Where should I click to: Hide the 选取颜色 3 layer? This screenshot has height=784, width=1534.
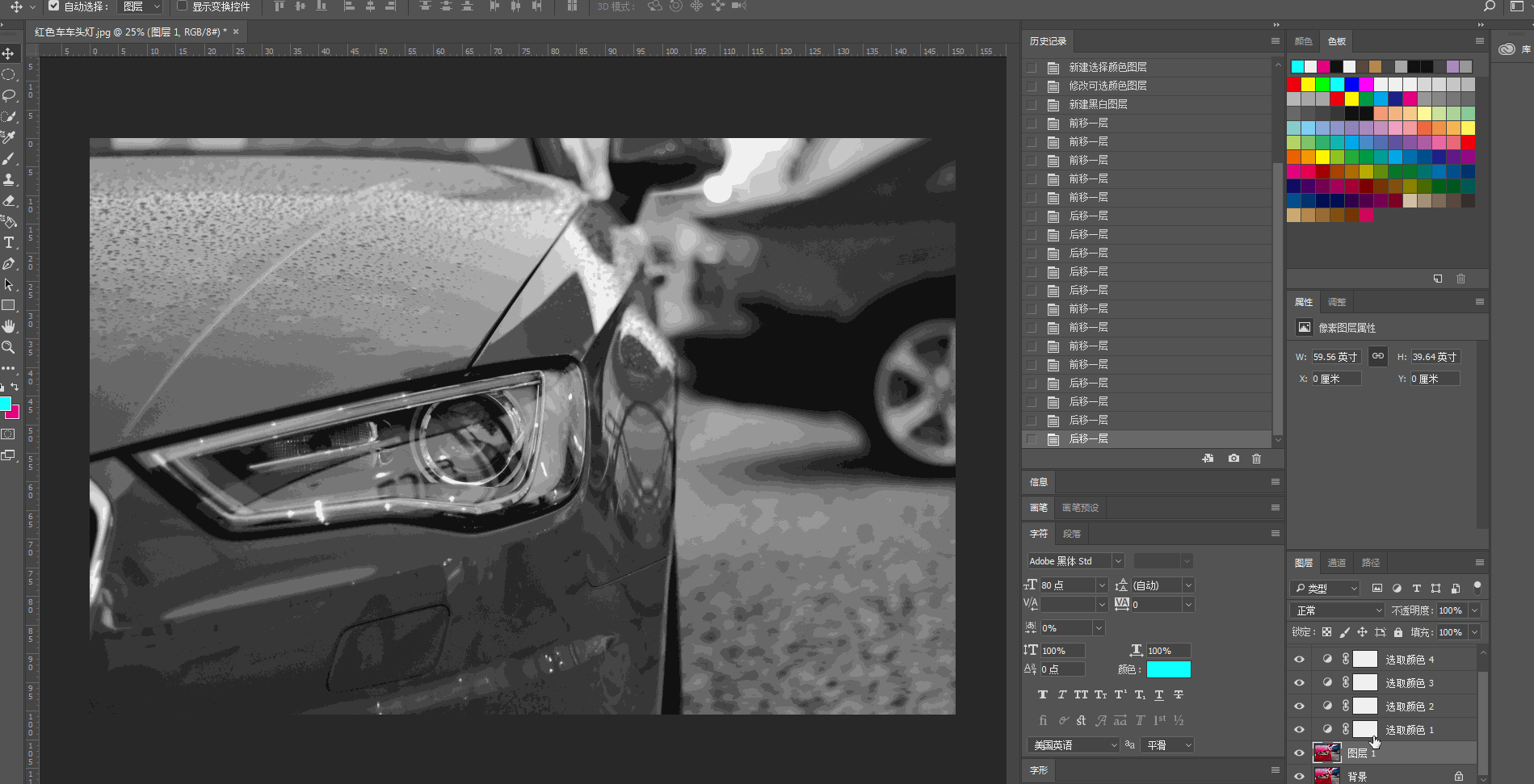pos(1299,683)
